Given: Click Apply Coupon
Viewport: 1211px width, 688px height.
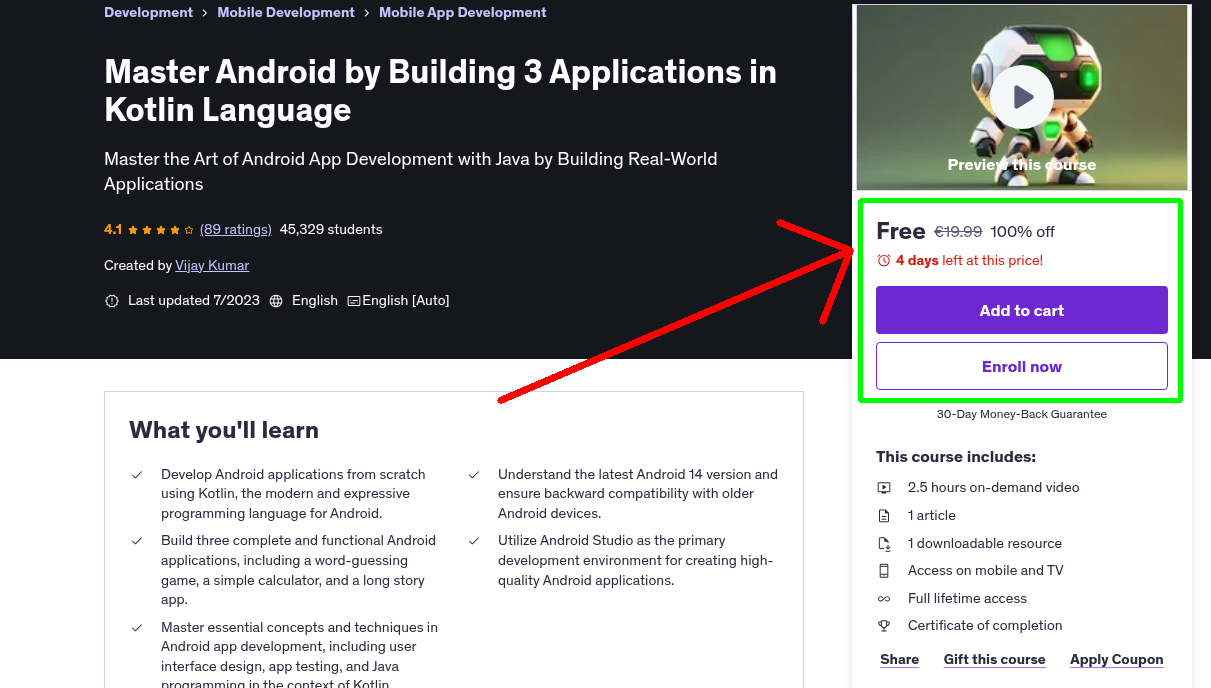Looking at the screenshot, I should coord(1116,659).
